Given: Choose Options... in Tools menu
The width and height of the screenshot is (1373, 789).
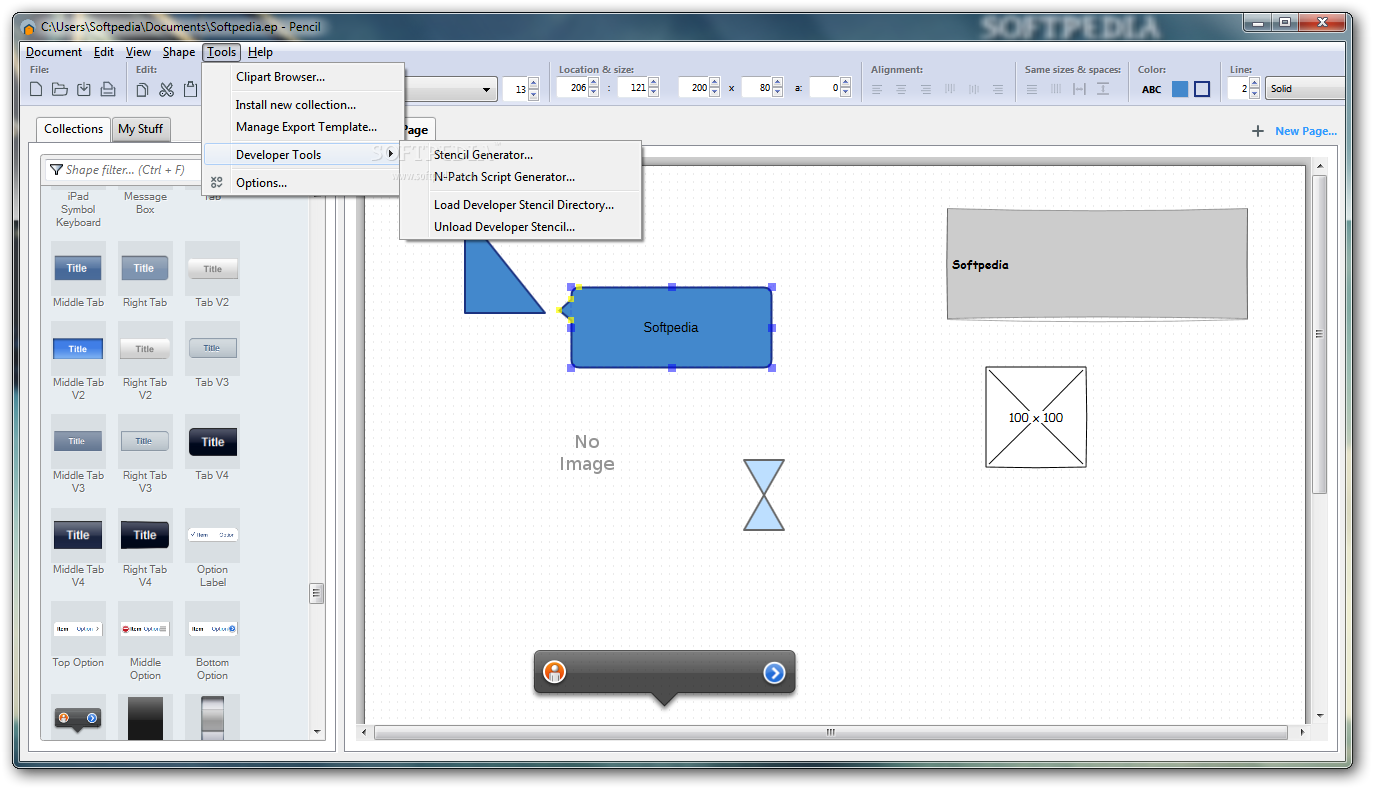Looking at the screenshot, I should [x=304, y=183].
